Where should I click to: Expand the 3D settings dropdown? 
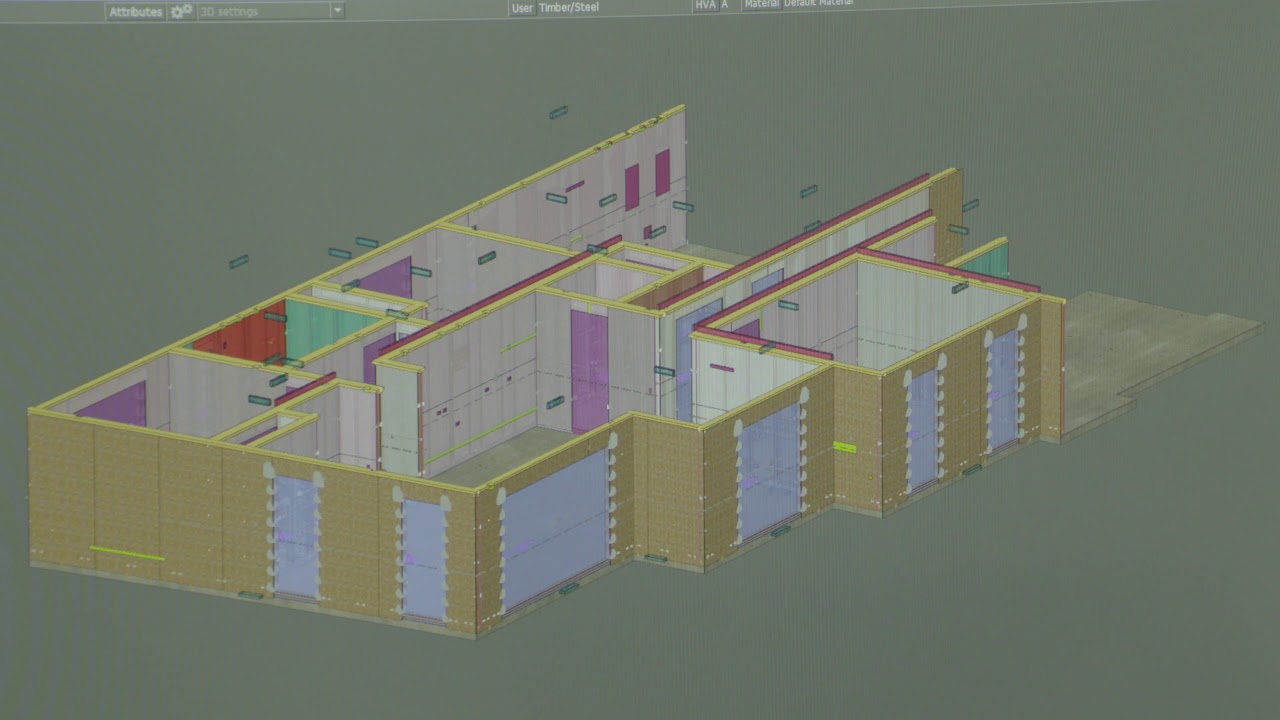(337, 10)
